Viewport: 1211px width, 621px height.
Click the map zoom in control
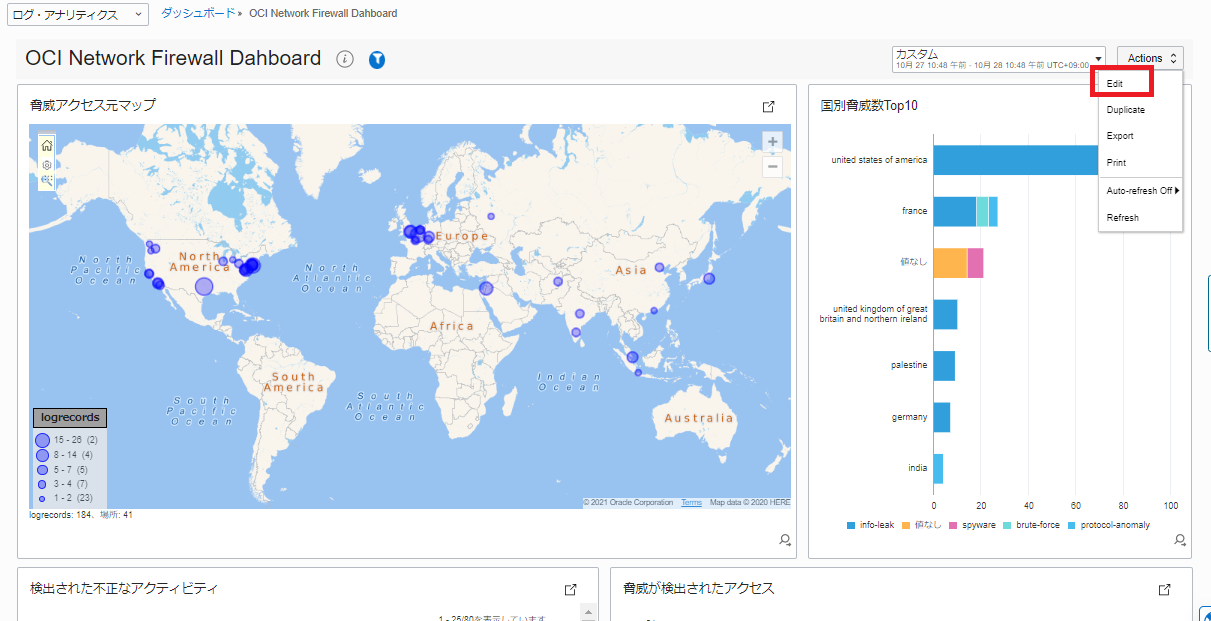[772, 142]
